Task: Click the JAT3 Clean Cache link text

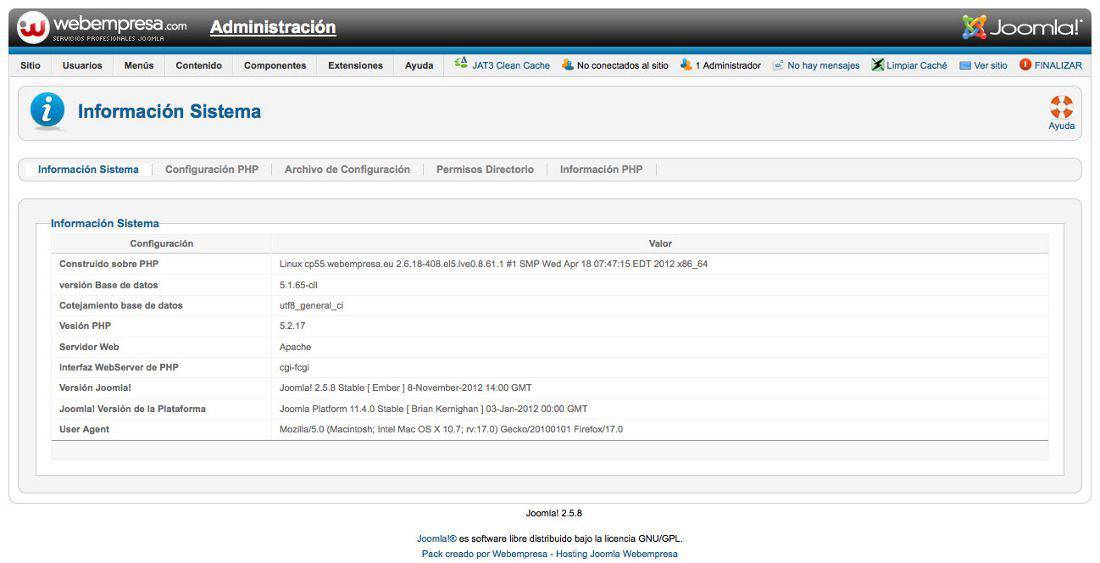Action: point(511,65)
